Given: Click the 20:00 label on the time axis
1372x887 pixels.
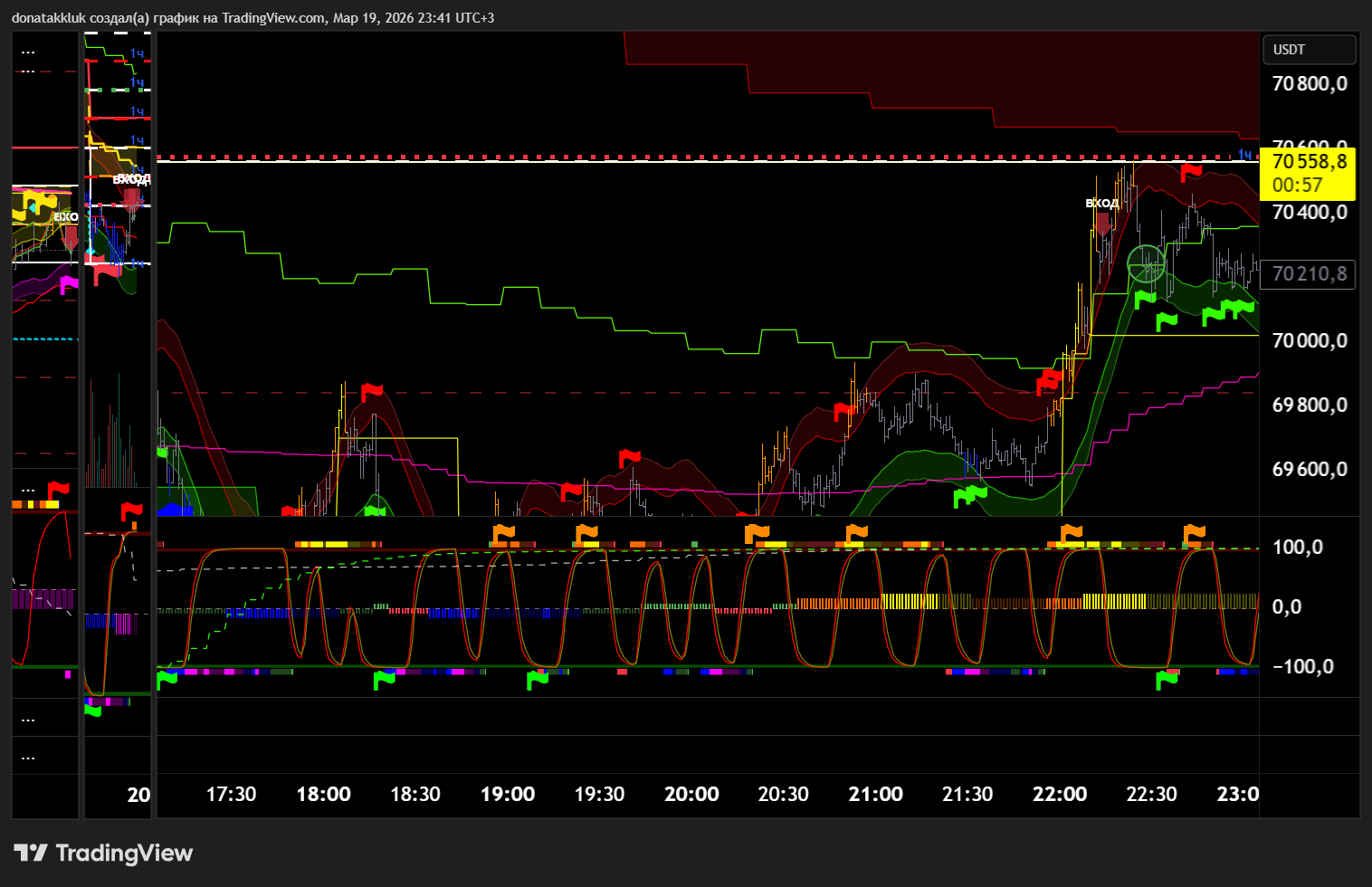Looking at the screenshot, I should coord(691,795).
